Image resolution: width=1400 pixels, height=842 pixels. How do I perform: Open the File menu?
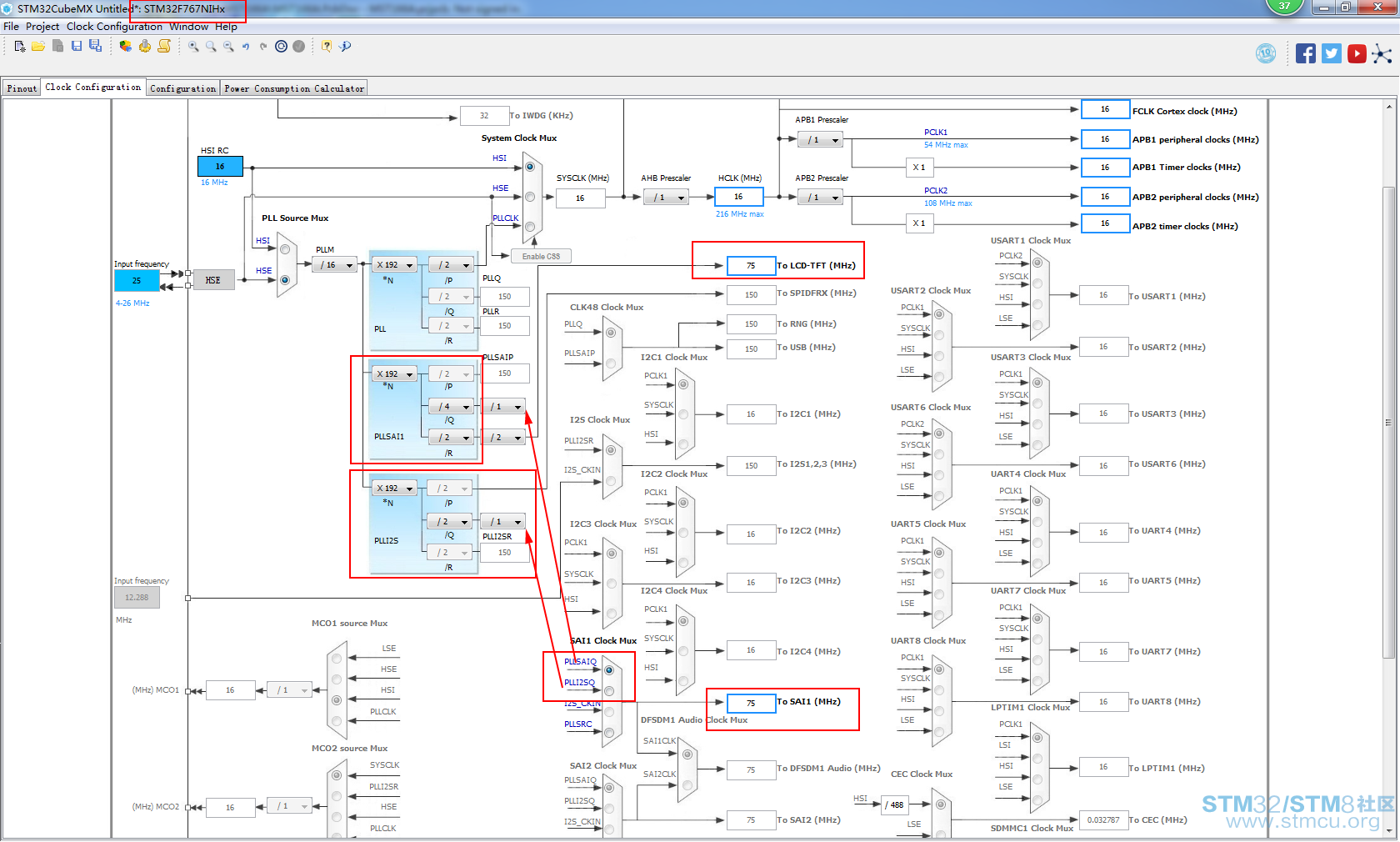11,27
